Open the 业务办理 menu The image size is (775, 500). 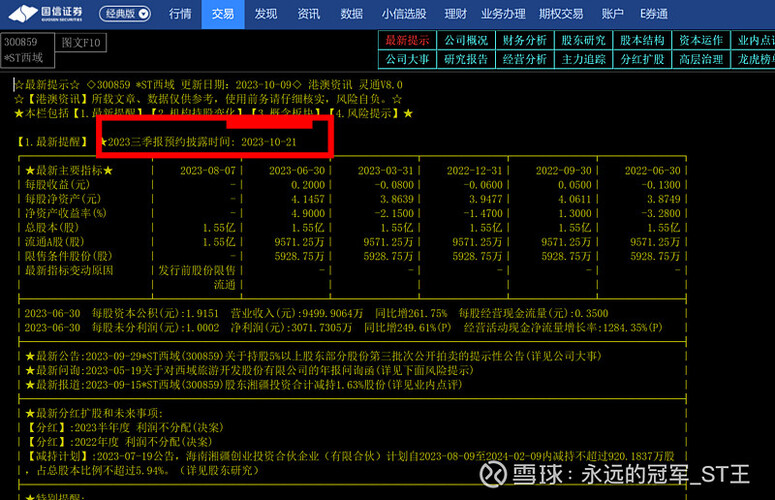[x=503, y=14]
